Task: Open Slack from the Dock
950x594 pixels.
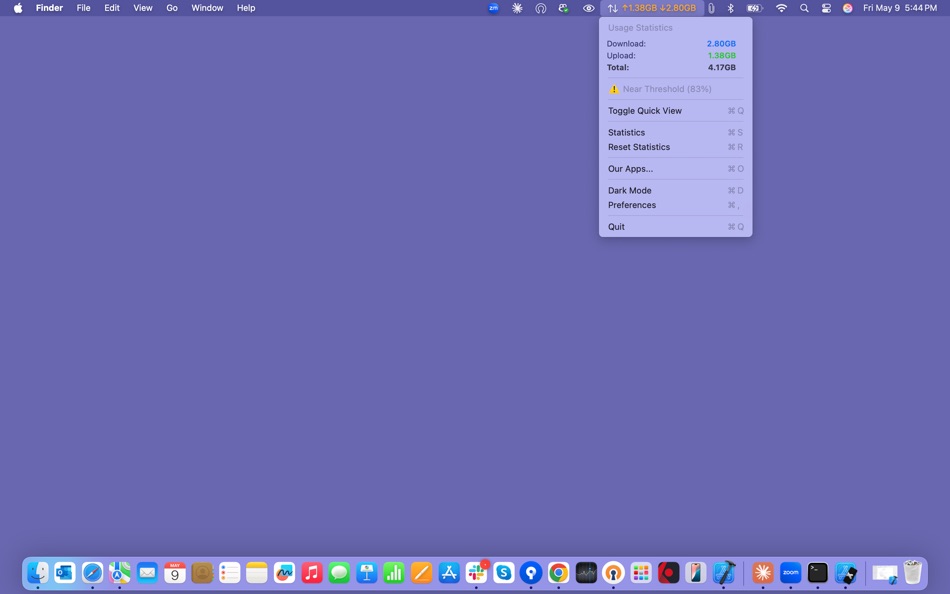Action: point(476,573)
